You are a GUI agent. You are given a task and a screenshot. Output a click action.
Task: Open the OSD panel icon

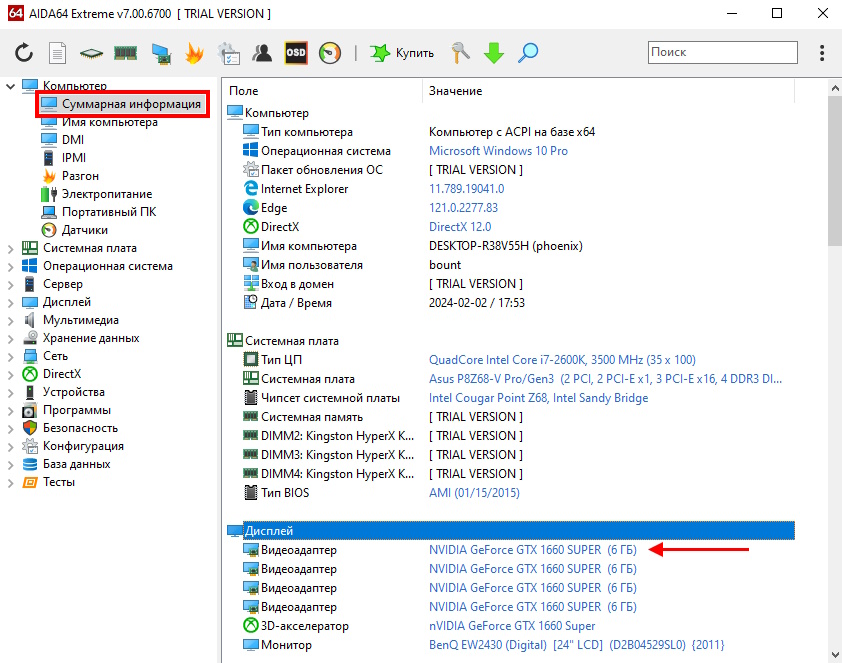tap(296, 53)
